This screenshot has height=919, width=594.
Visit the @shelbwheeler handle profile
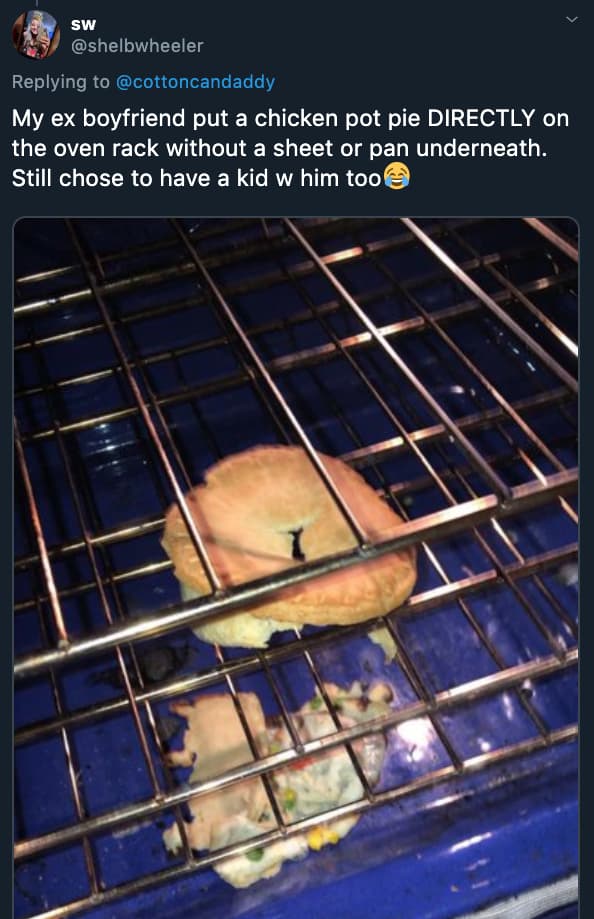(x=137, y=46)
